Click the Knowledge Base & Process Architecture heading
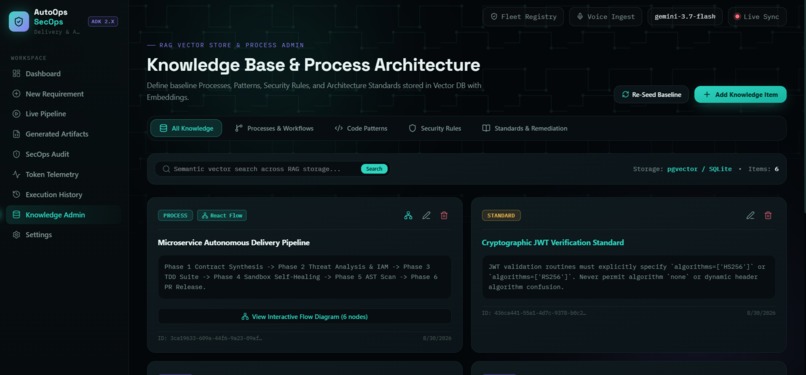Screen dimensions: 806x375 click(313, 65)
